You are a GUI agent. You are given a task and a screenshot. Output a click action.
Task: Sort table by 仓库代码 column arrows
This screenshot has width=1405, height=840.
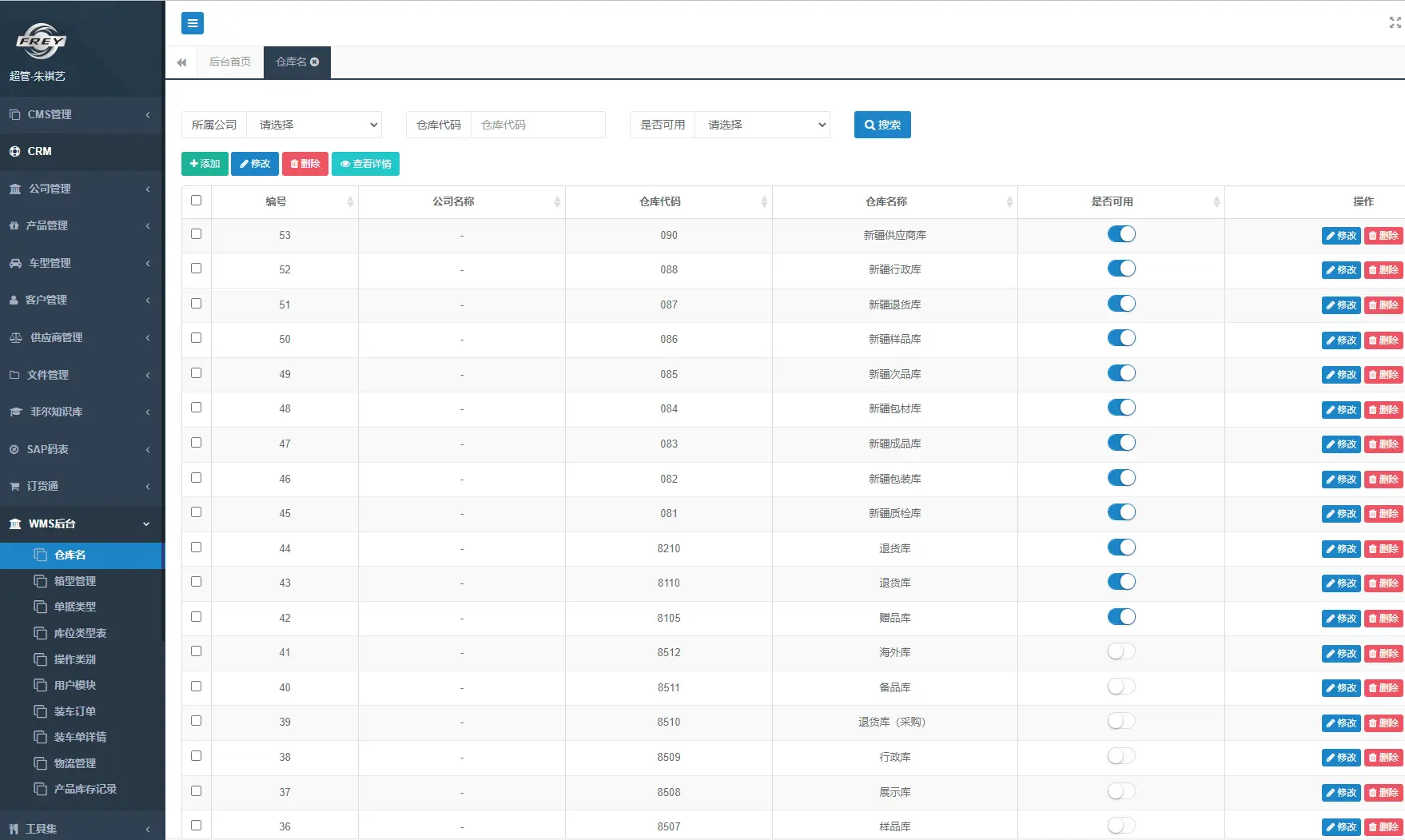[764, 201]
